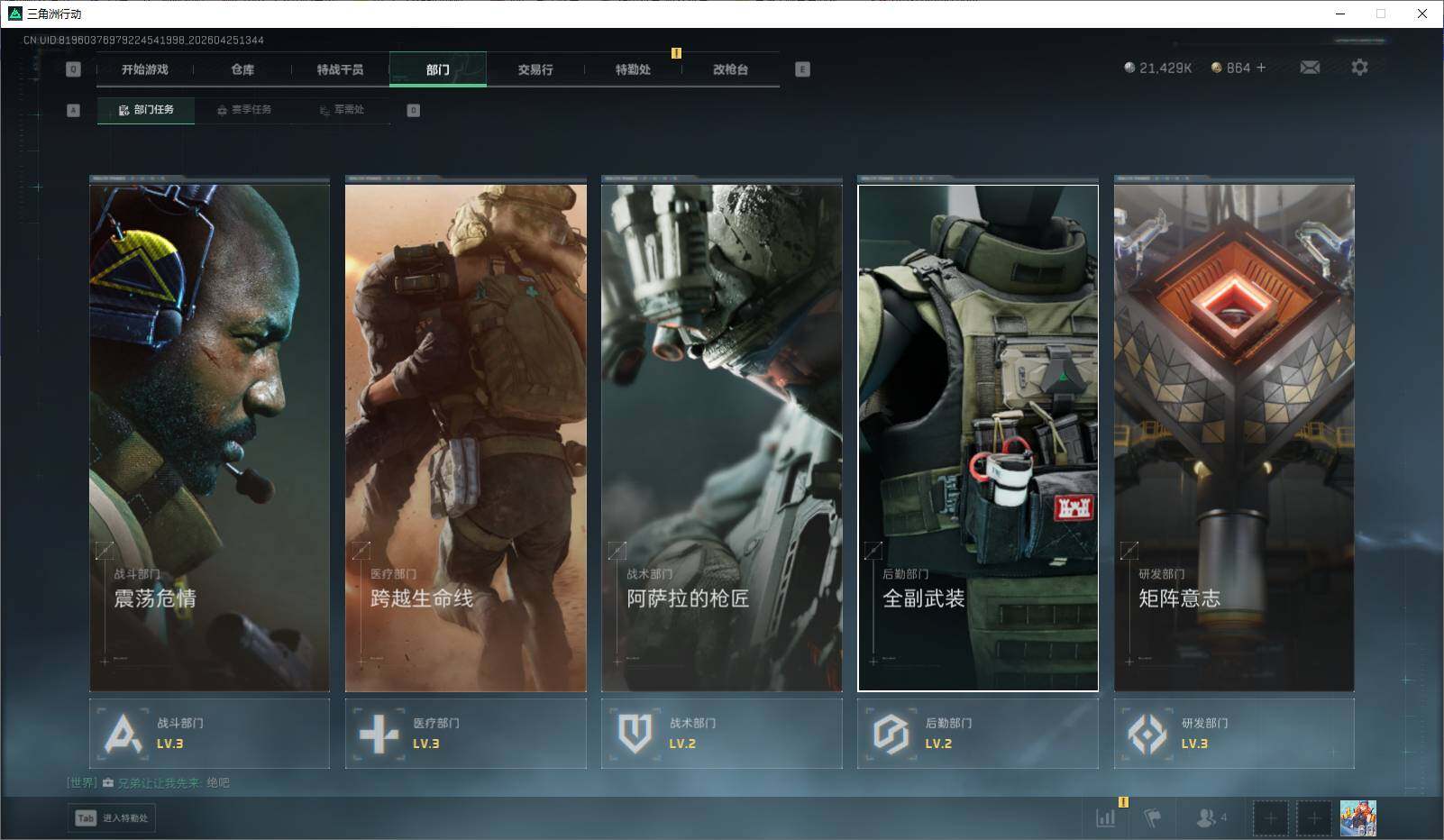1444x840 pixels.
Task: Select the 部门任务 sub-tab
Action: point(146,110)
